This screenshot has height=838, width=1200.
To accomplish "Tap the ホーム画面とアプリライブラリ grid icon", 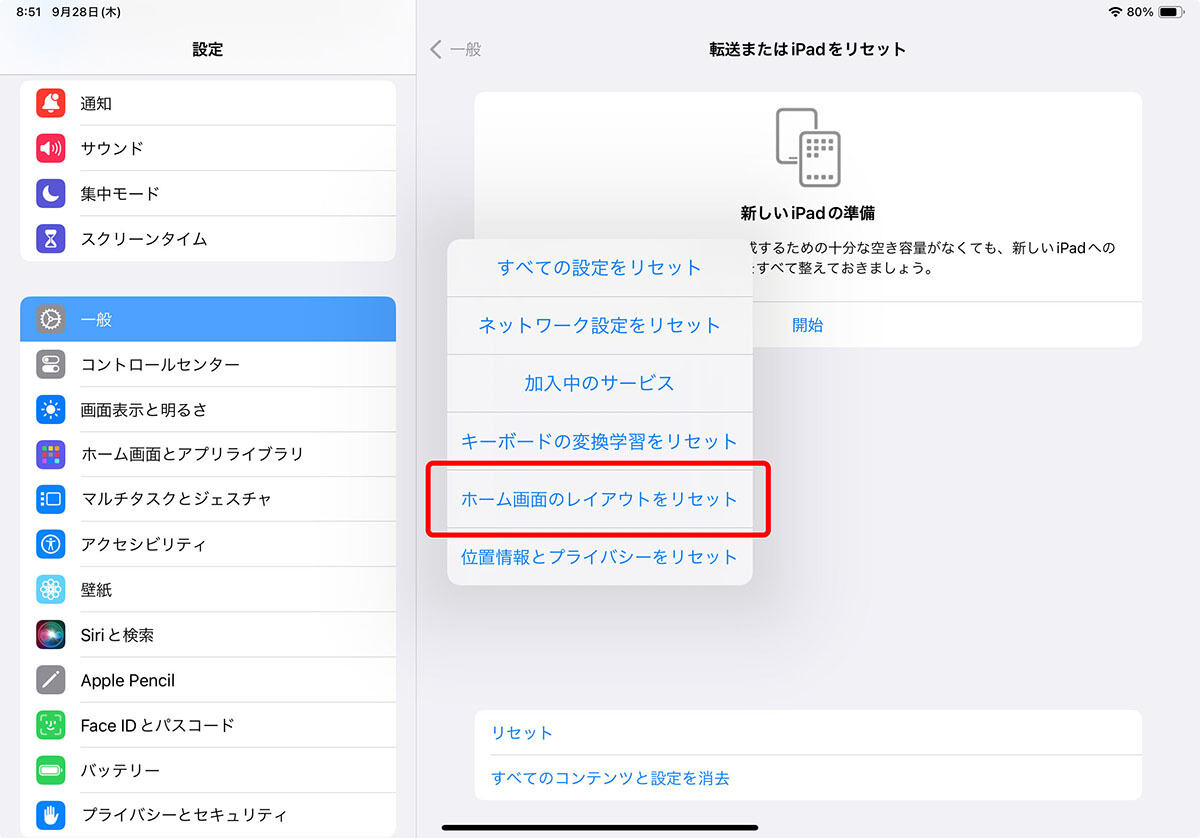I will click(51, 454).
